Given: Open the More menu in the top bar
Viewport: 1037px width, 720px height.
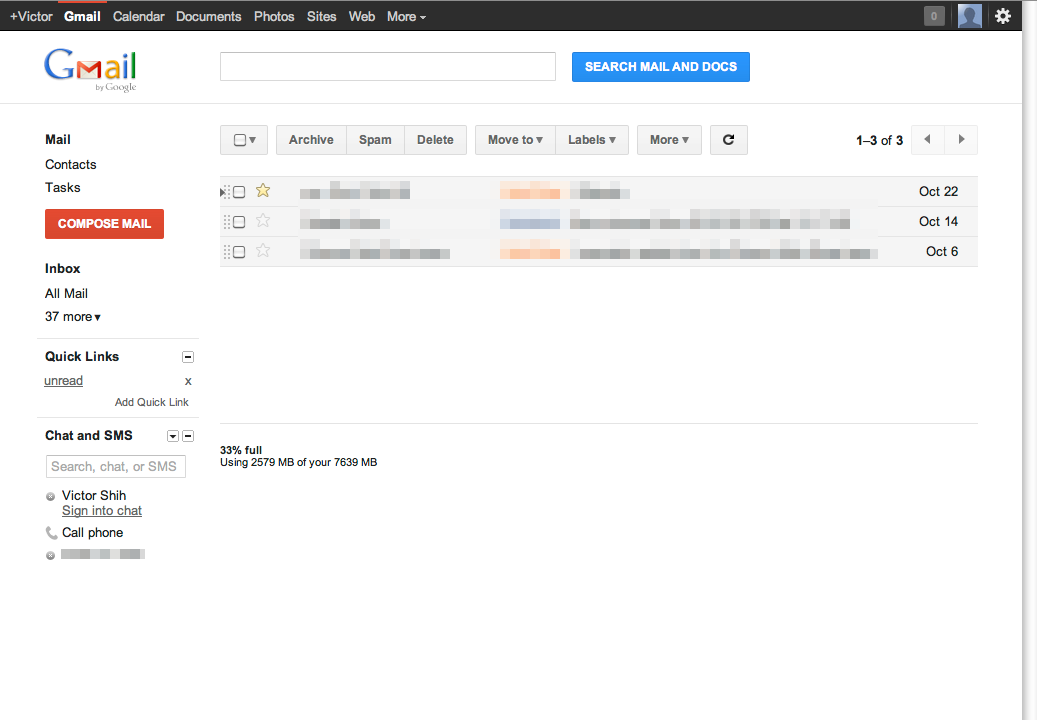Looking at the screenshot, I should click(x=406, y=17).
